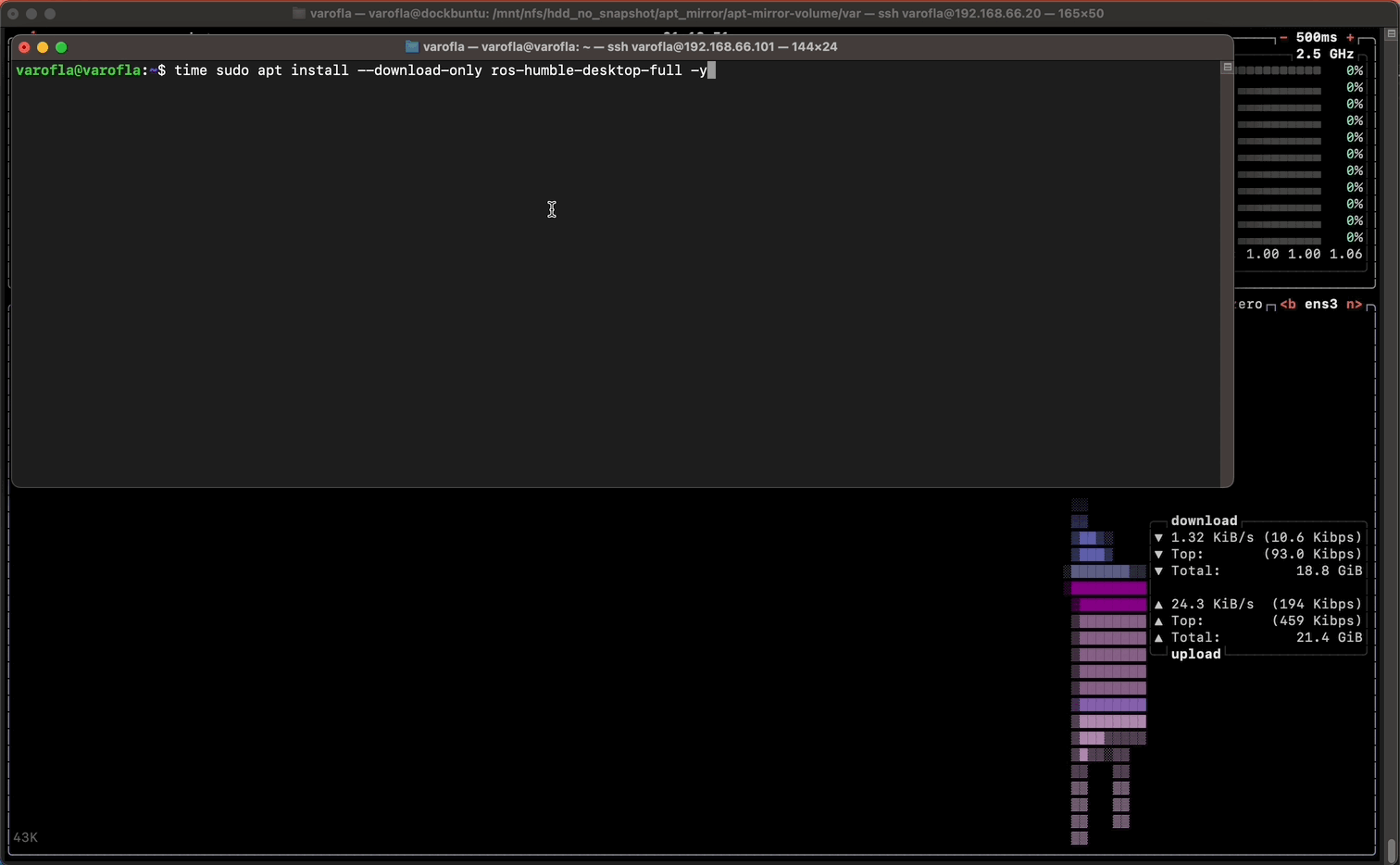Click the green zoom button of the front terminal
This screenshot has width=1400, height=865.
point(61,47)
